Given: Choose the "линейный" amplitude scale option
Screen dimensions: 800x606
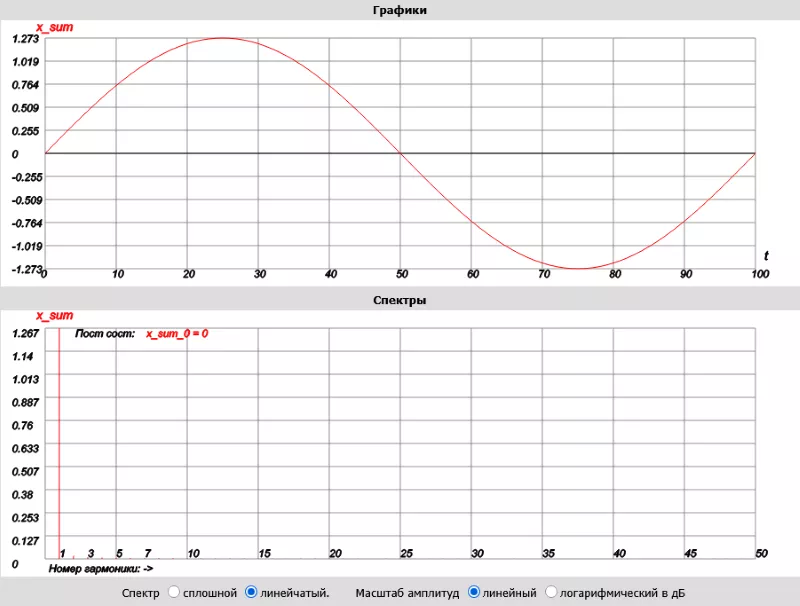Looking at the screenshot, I should point(475,593).
